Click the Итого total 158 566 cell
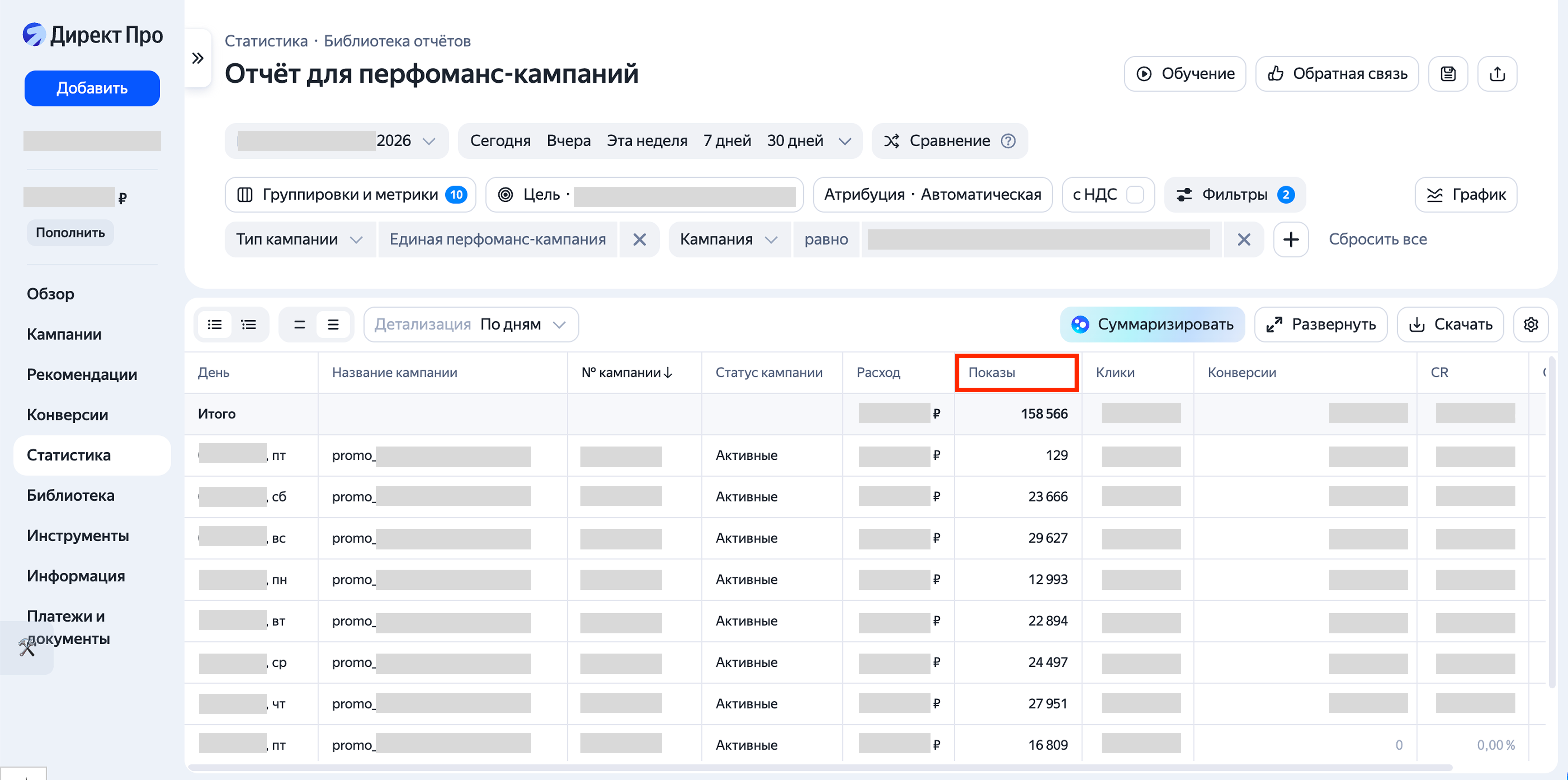The image size is (1568, 780). pos(1017,414)
